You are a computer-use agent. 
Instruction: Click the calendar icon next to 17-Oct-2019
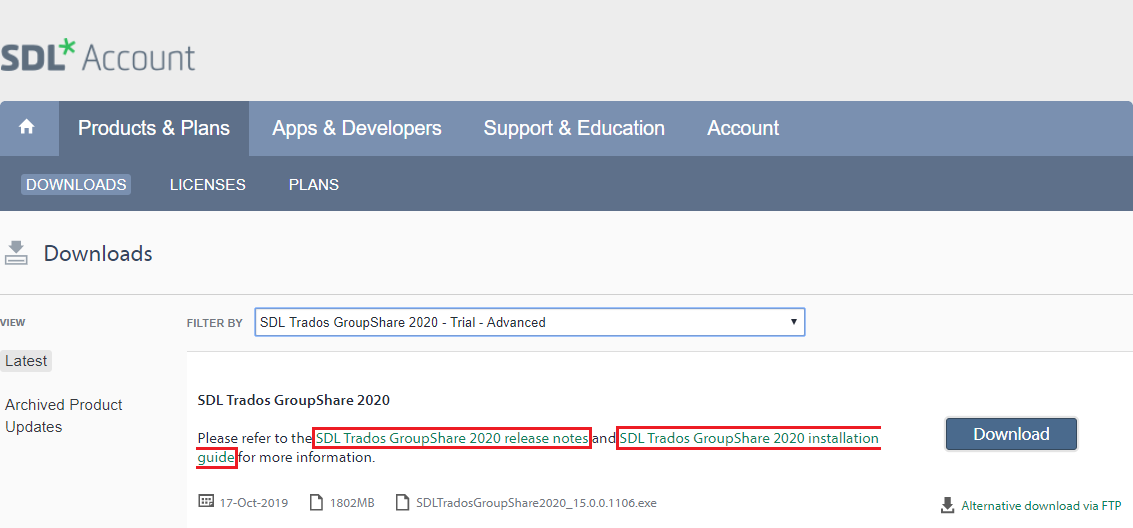coord(206,502)
